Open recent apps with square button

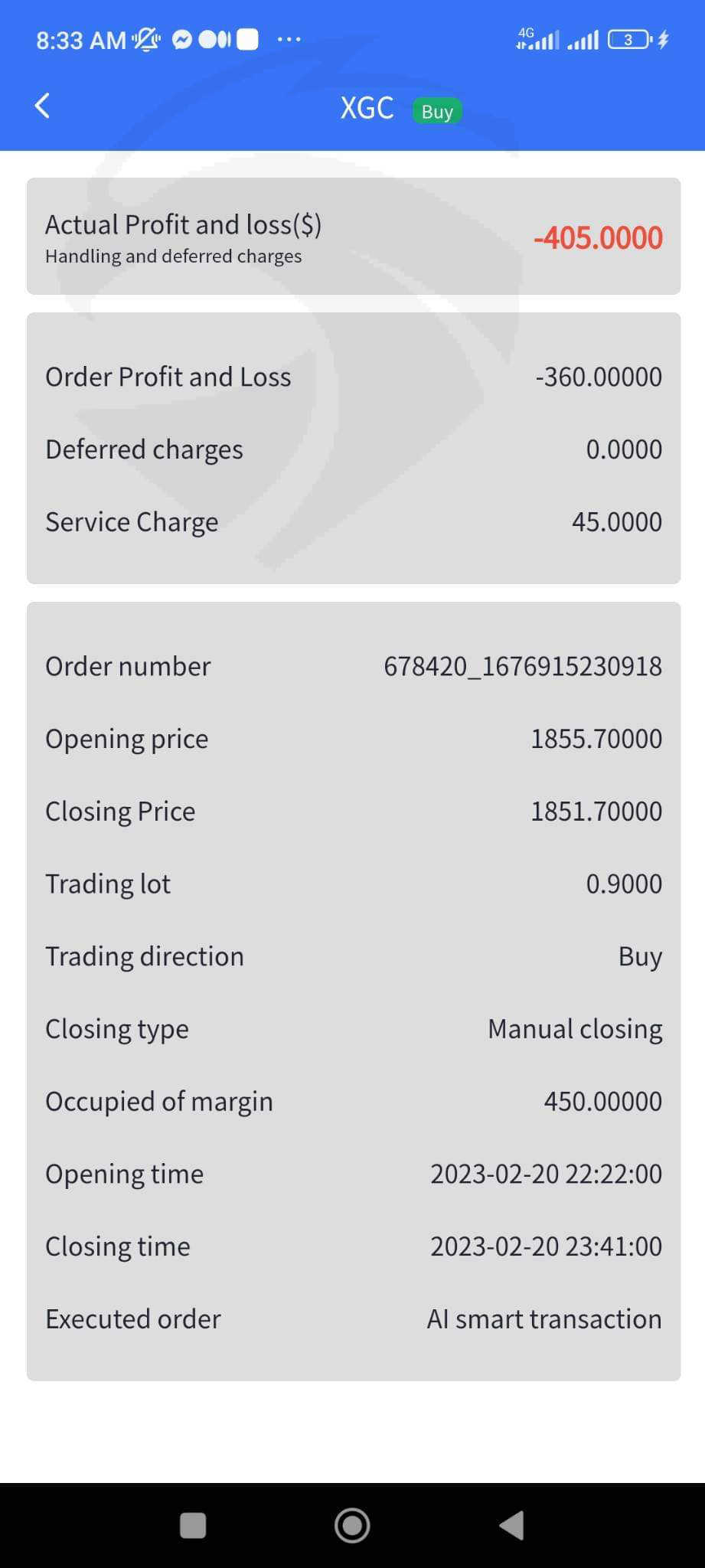click(x=192, y=1525)
